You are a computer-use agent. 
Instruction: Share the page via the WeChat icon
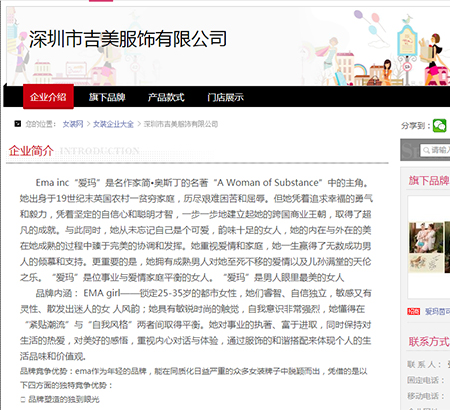pos(439,125)
